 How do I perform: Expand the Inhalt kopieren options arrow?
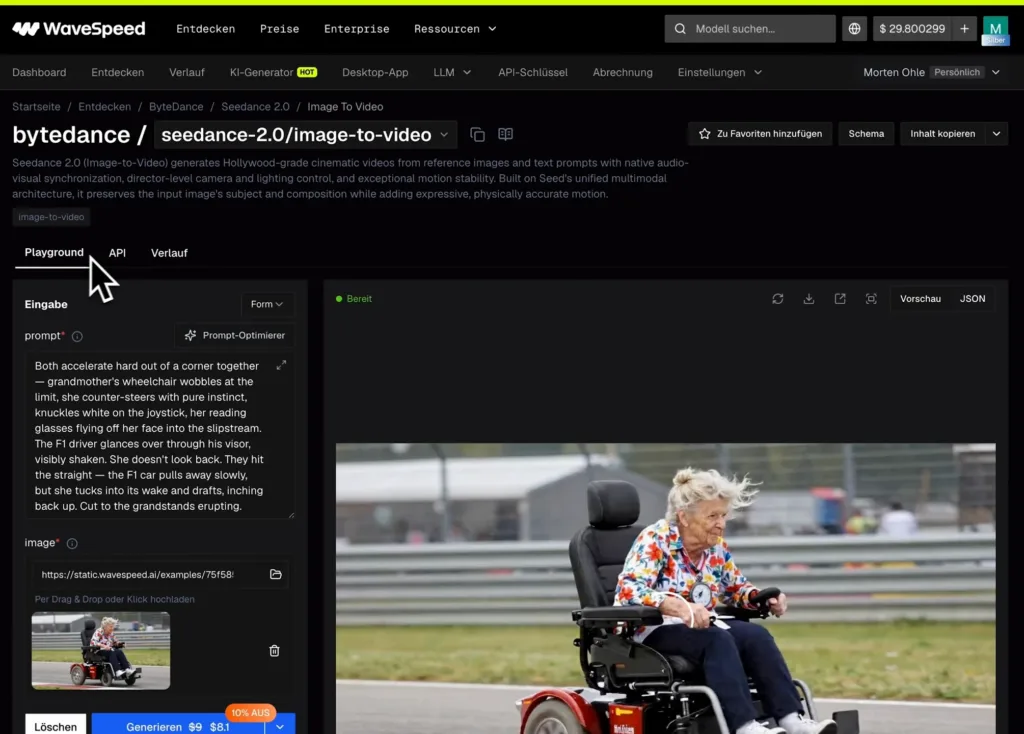(x=997, y=134)
